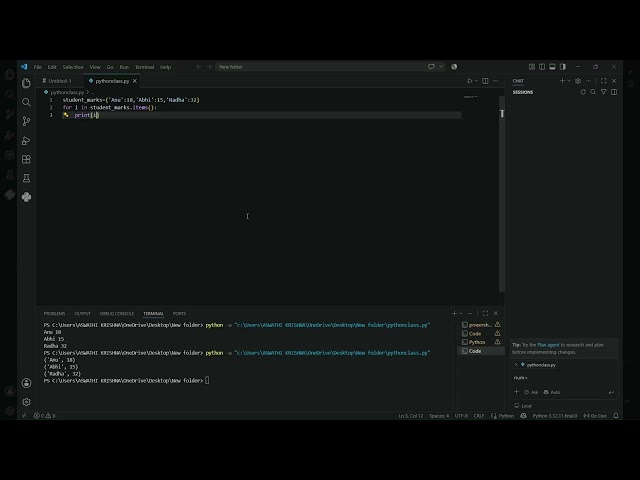Maximize the chat panel
The height and width of the screenshot is (480, 640).
pos(604,81)
